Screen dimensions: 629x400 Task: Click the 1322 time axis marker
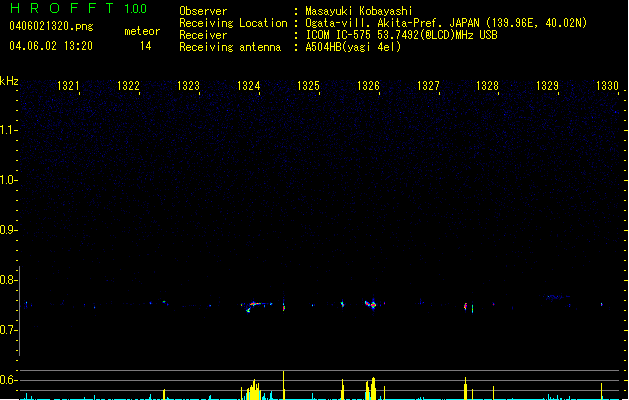coord(128,86)
